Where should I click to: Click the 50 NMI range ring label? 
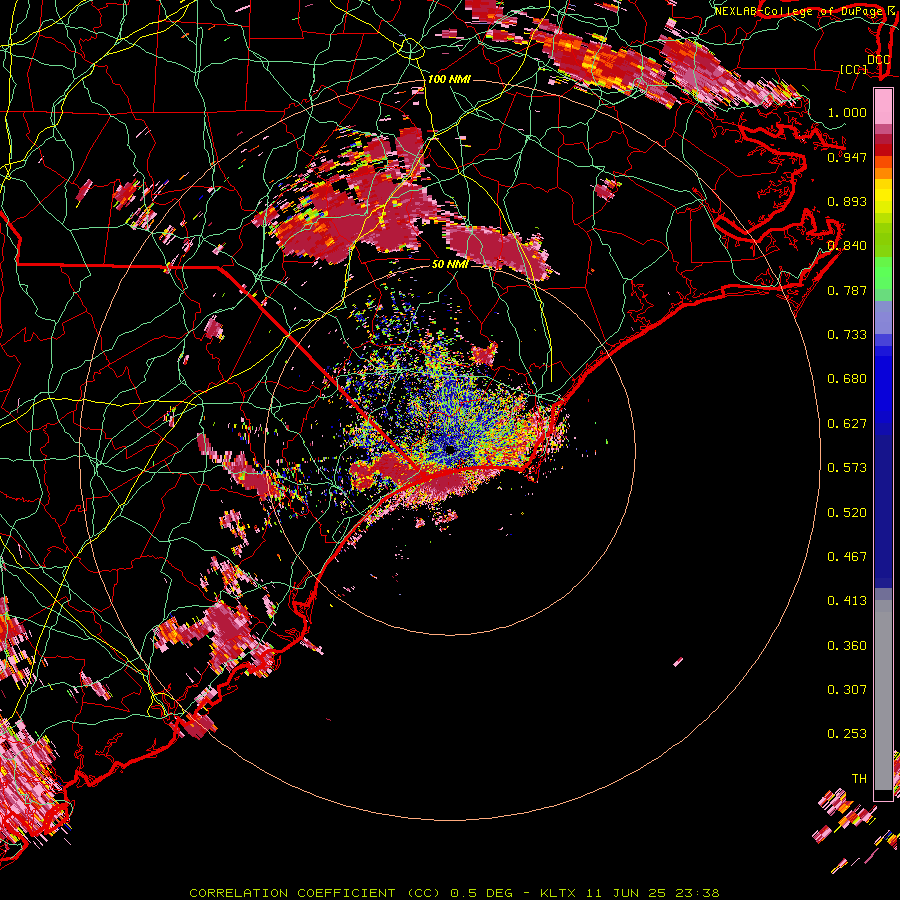(x=450, y=264)
